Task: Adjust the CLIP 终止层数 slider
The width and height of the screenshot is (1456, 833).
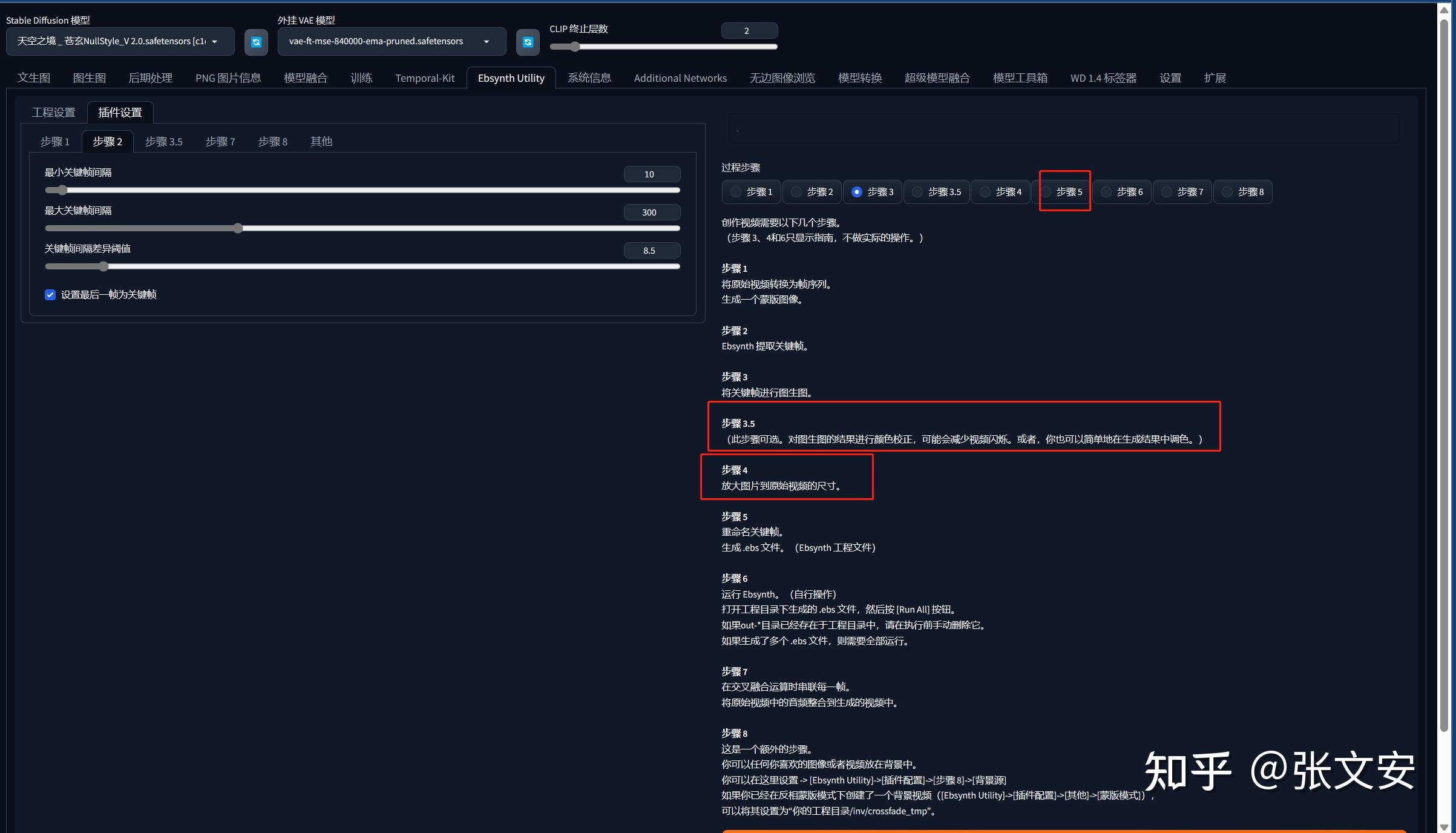Action: [574, 46]
